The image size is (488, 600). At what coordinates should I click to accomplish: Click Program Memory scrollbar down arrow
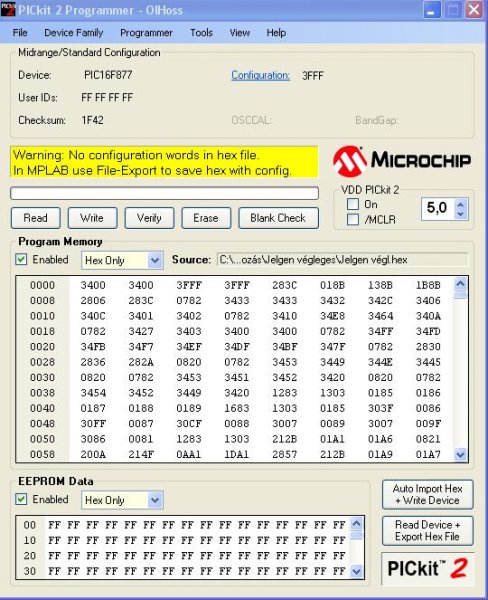point(460,455)
